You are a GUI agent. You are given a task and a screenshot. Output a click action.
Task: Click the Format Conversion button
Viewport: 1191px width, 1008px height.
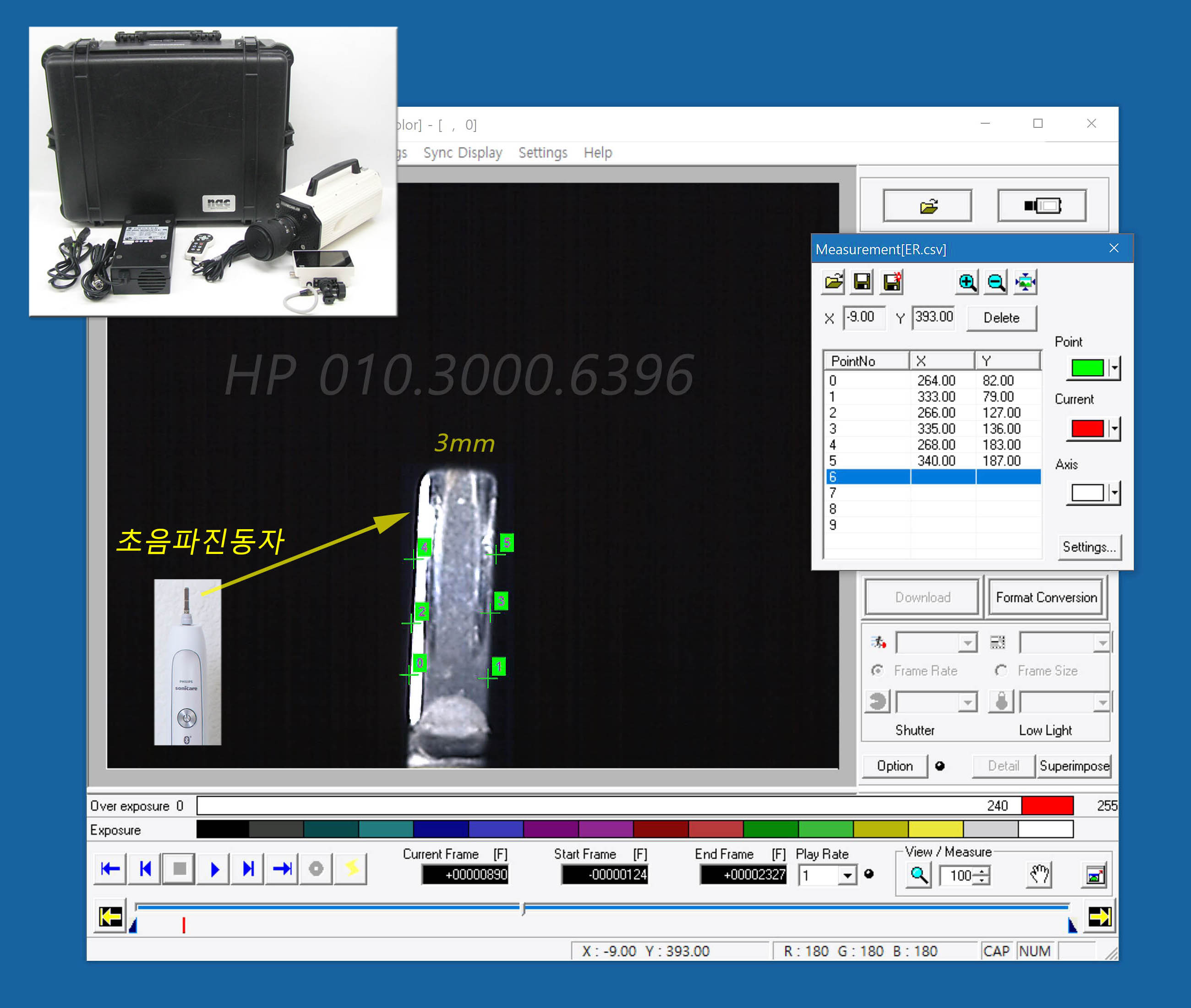(1046, 598)
